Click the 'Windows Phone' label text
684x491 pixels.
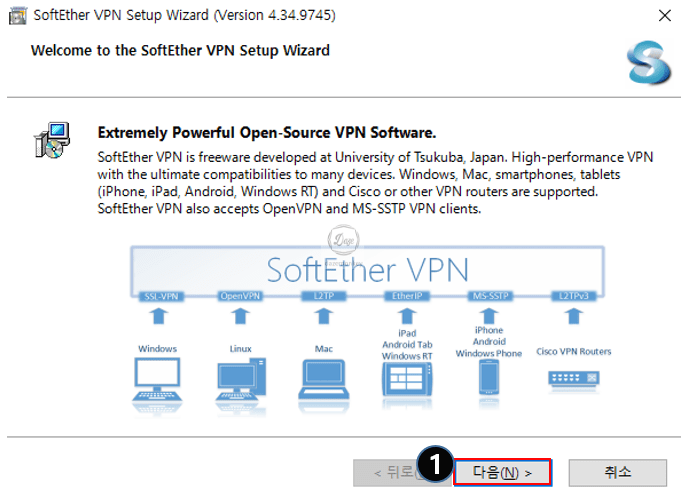coord(489,353)
